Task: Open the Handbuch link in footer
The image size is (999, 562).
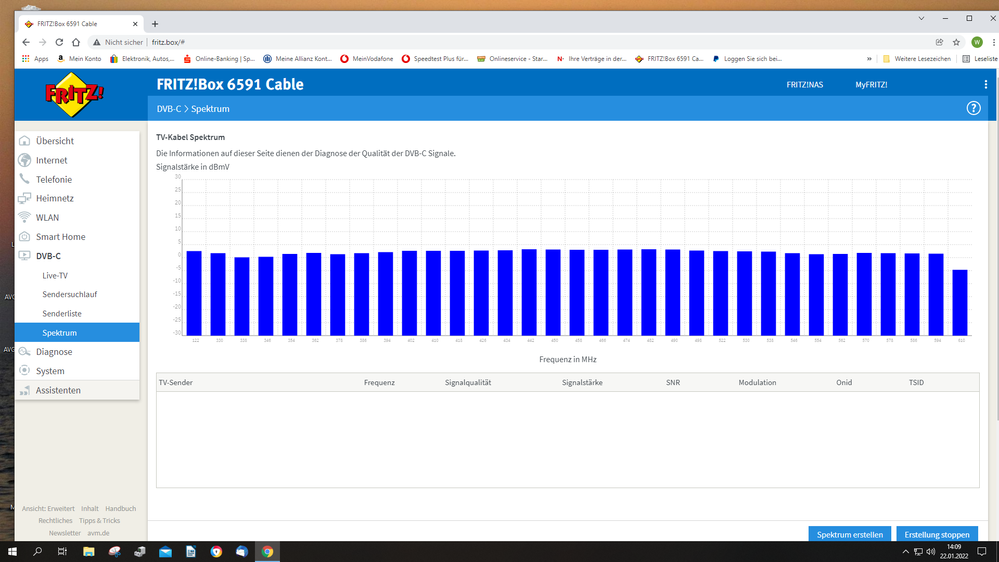Action: point(120,508)
